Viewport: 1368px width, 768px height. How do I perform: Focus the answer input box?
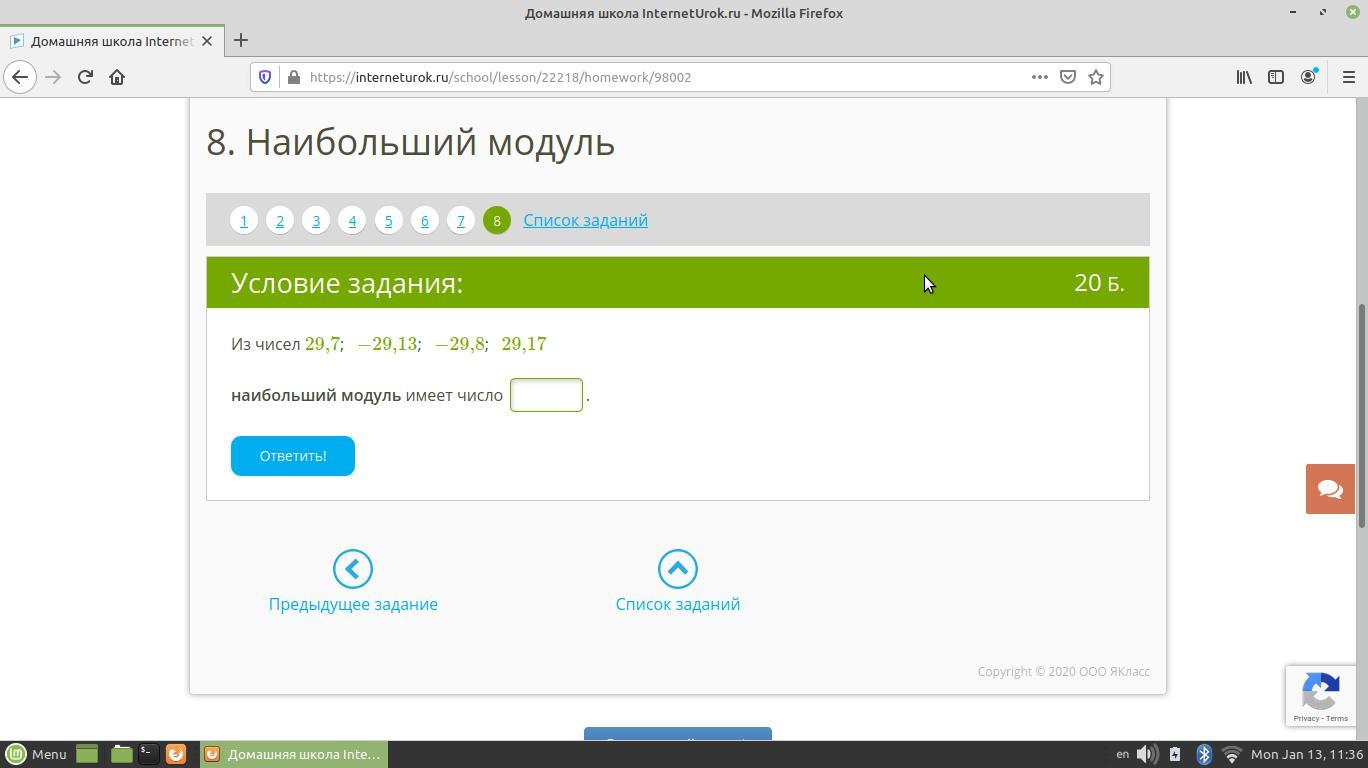[x=546, y=395]
